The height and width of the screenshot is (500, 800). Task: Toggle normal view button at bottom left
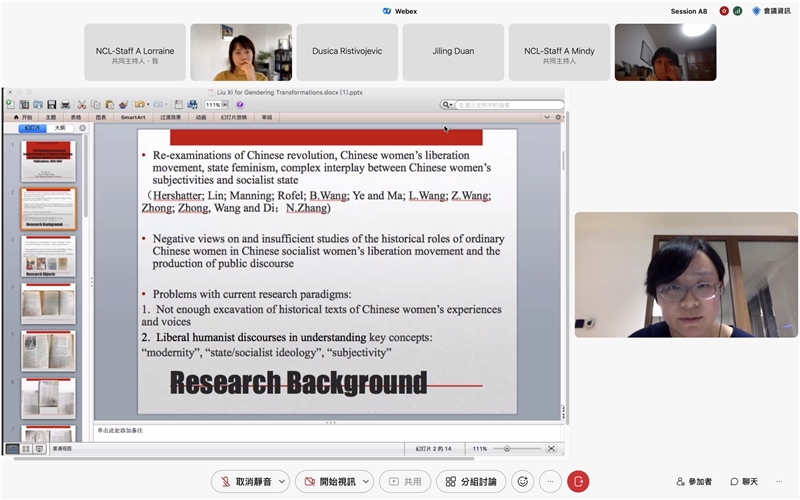(x=13, y=449)
